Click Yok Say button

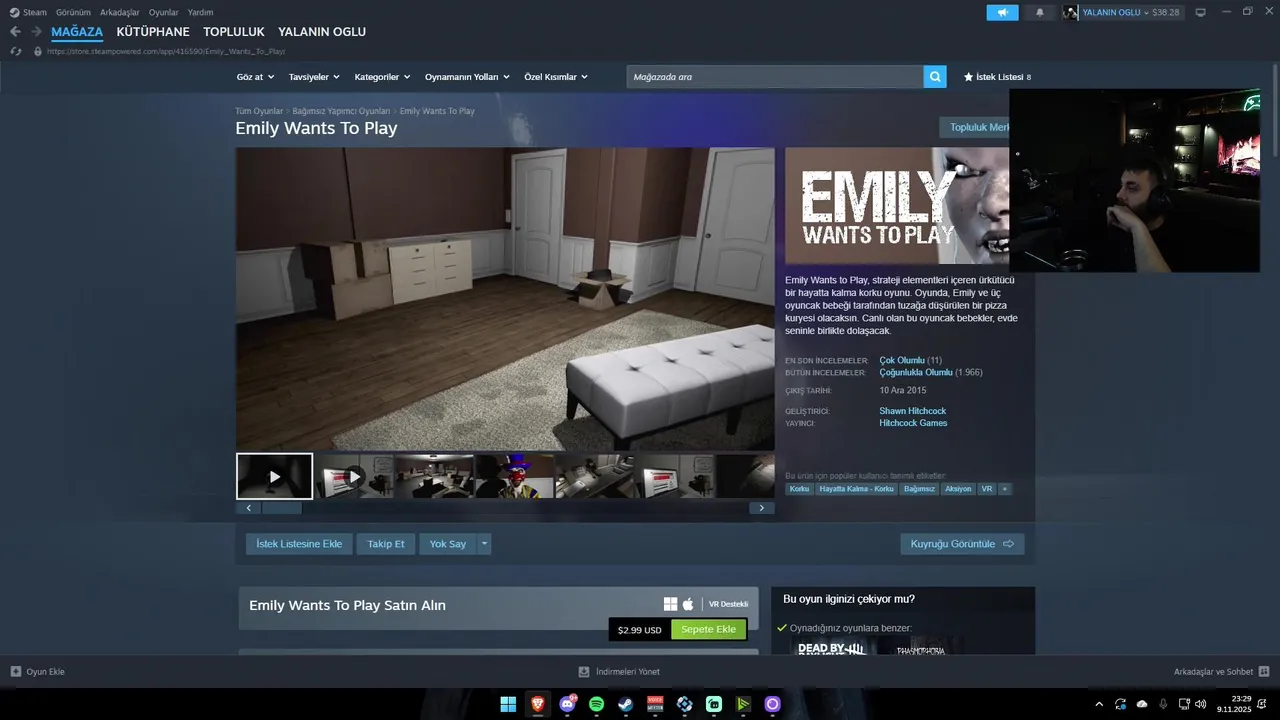pos(448,544)
